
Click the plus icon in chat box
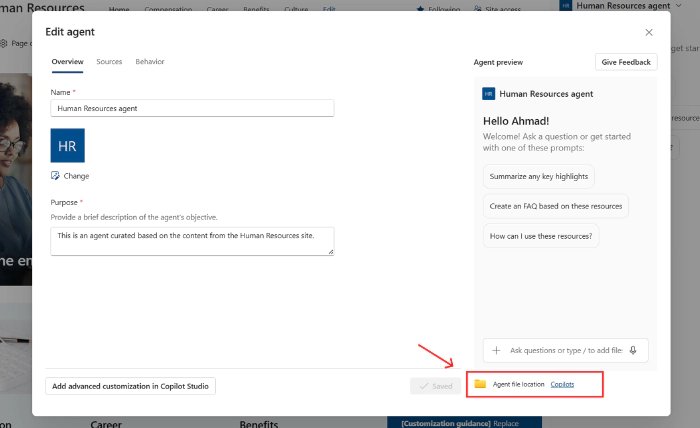[496, 350]
